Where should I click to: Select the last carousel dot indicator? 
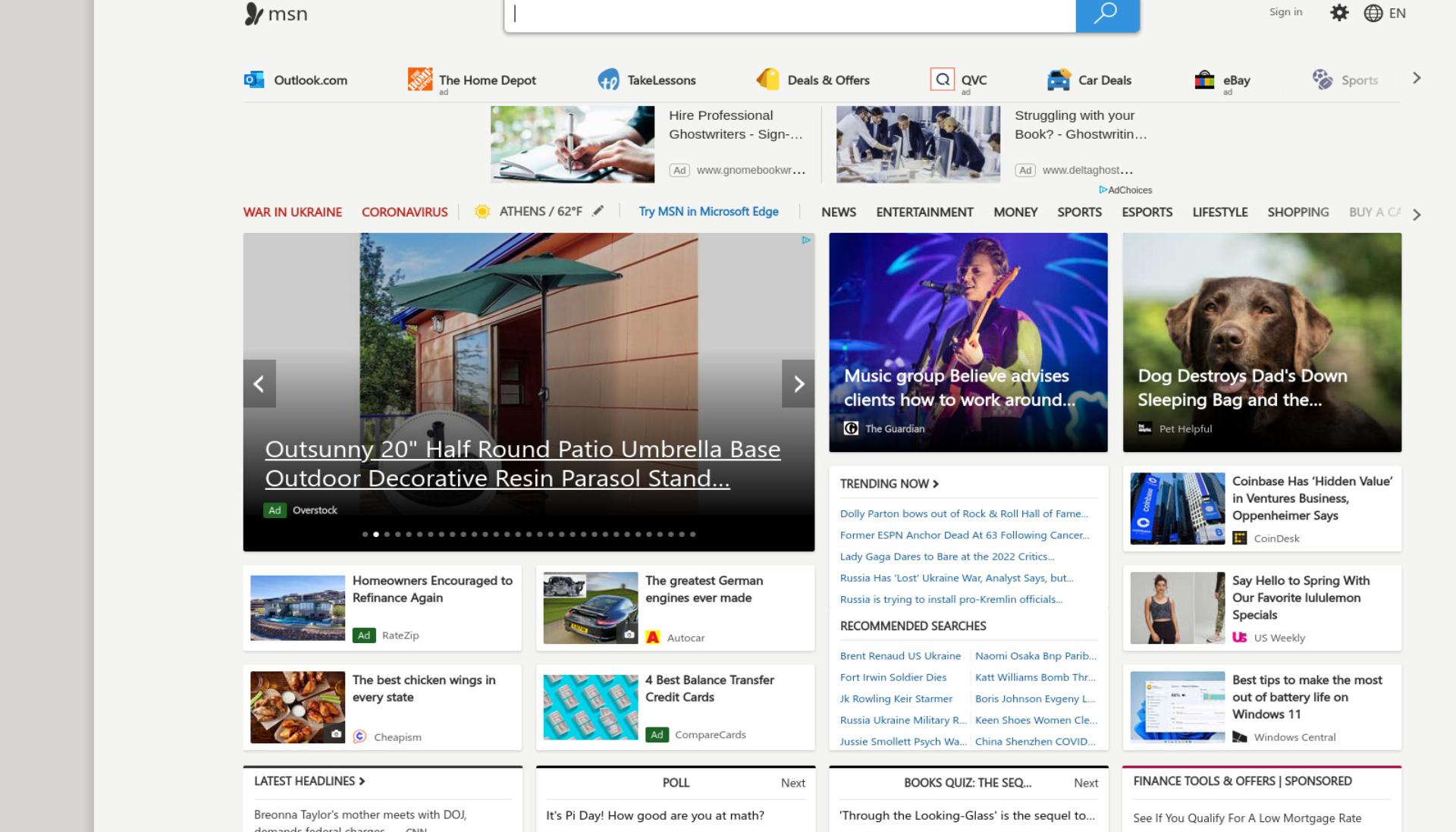tap(692, 535)
